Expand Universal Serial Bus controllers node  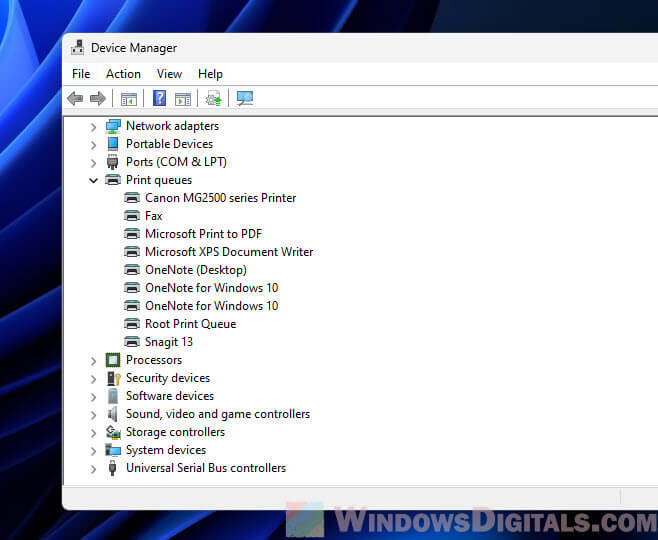[93, 469]
